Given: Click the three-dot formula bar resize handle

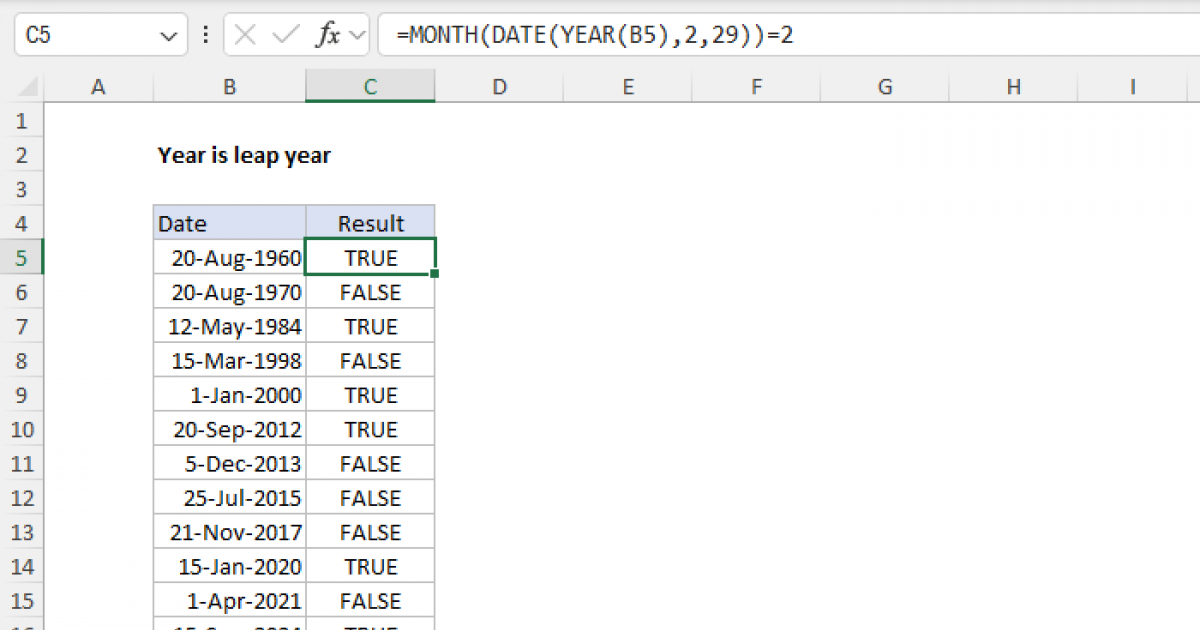Looking at the screenshot, I should pos(206,36).
